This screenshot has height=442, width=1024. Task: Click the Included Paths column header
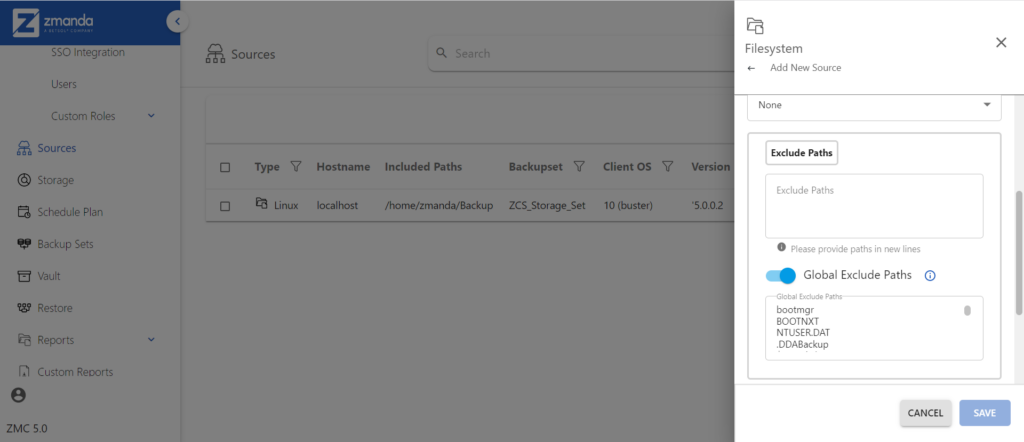coord(423,167)
